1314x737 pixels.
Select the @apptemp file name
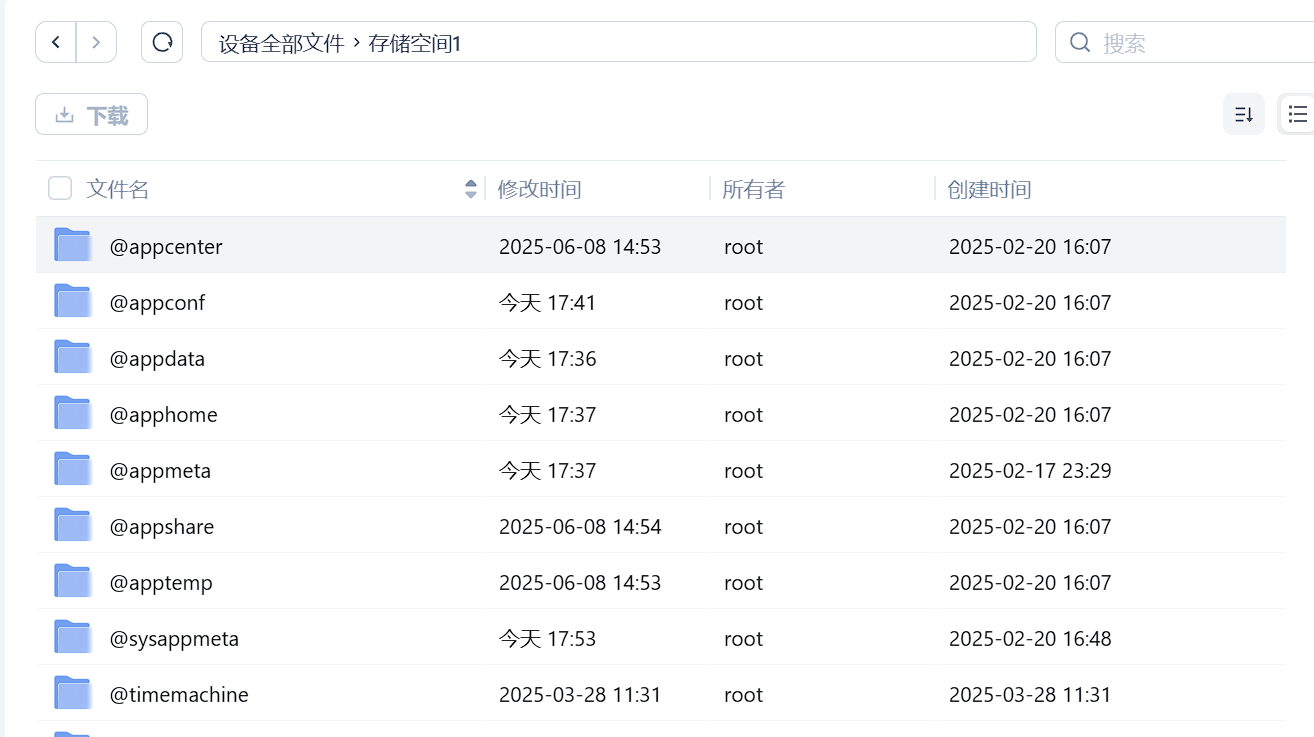coord(161,582)
